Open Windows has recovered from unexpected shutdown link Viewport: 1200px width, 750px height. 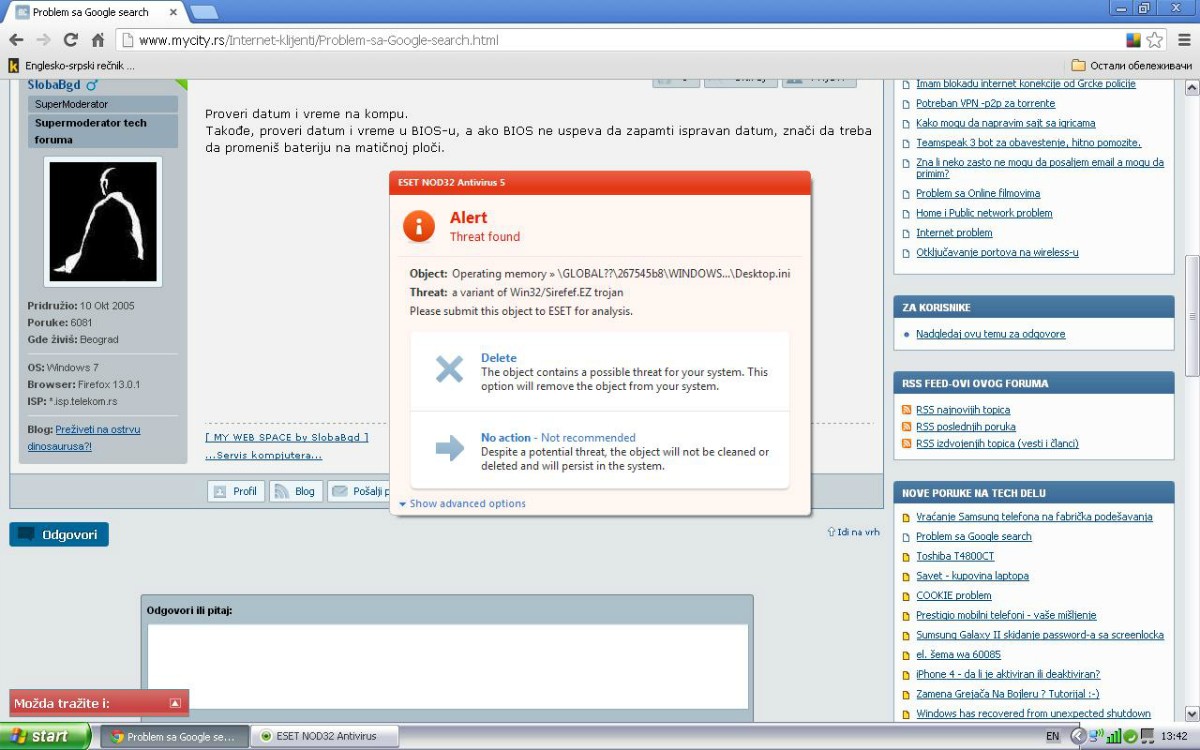point(1033,714)
